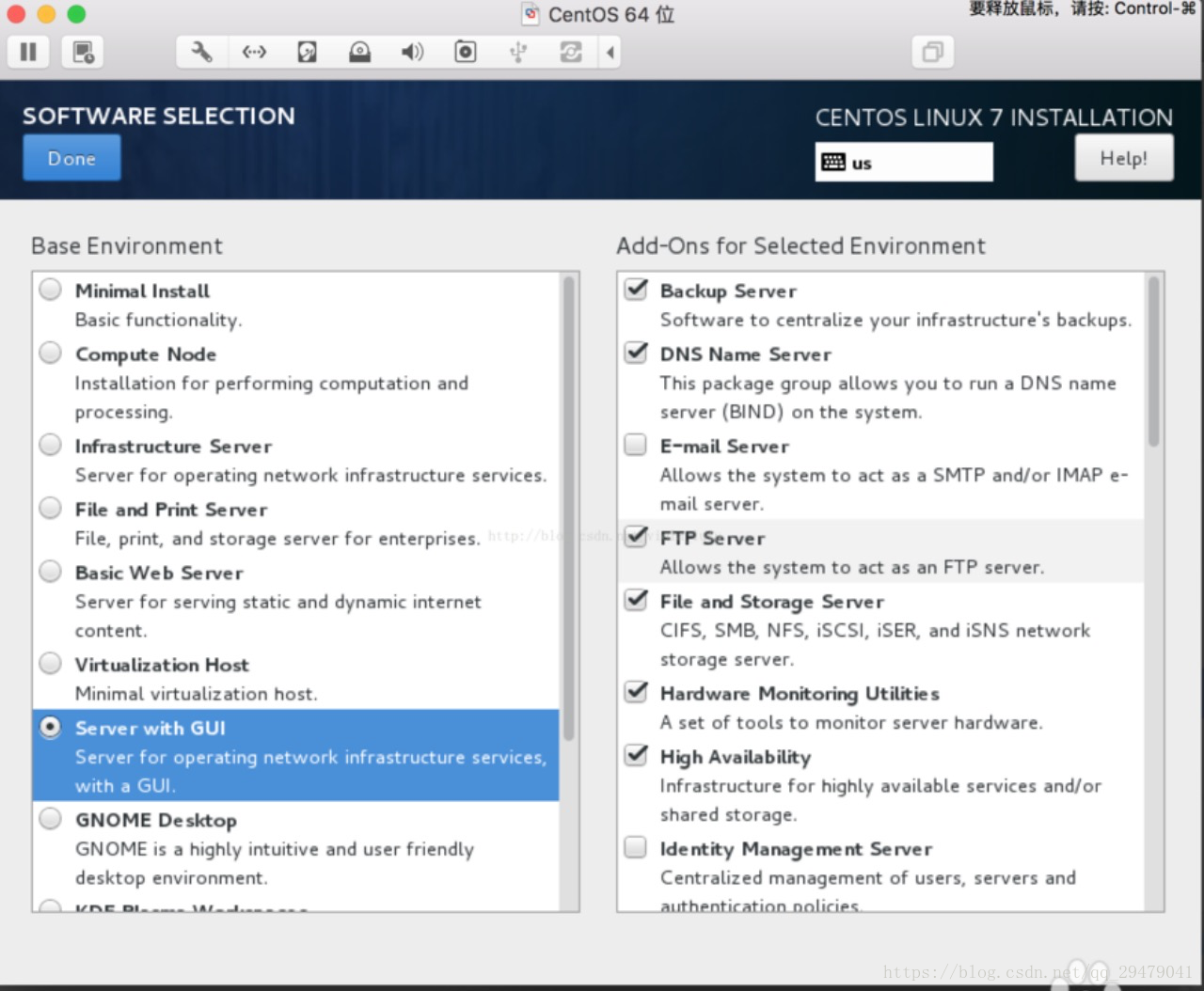The width and height of the screenshot is (1204, 991).
Task: Open the wrench settings icon
Action: tap(201, 52)
